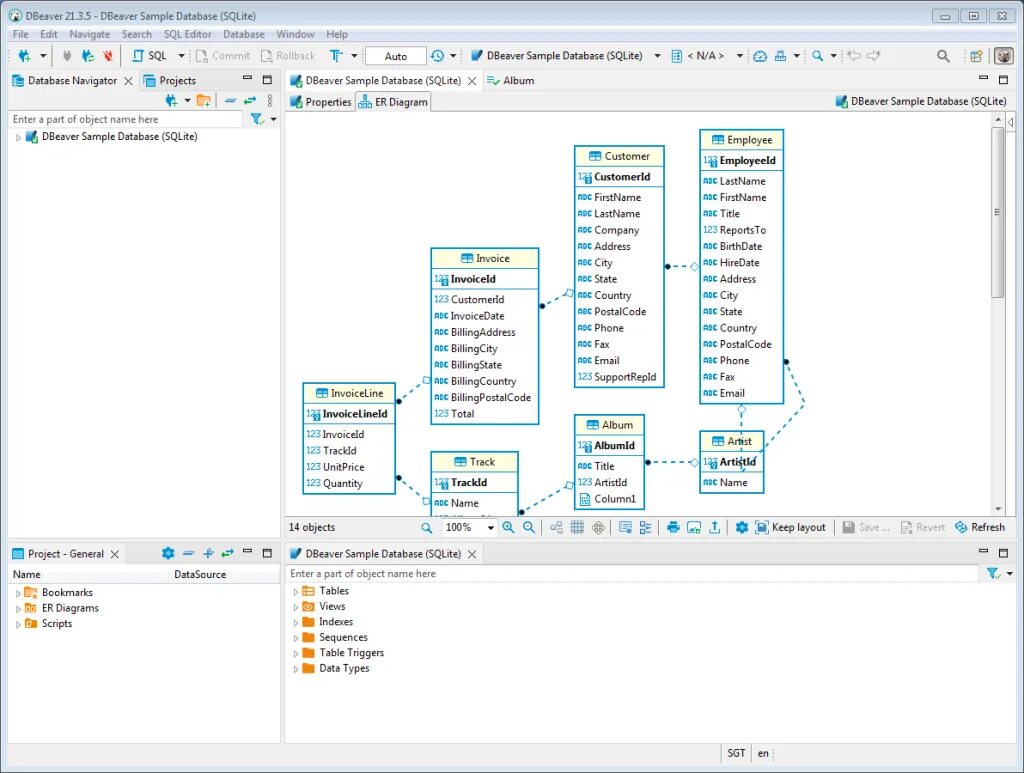This screenshot has height=773, width=1024.
Task: Click the new folder icon in Database Navigator
Action: point(204,101)
